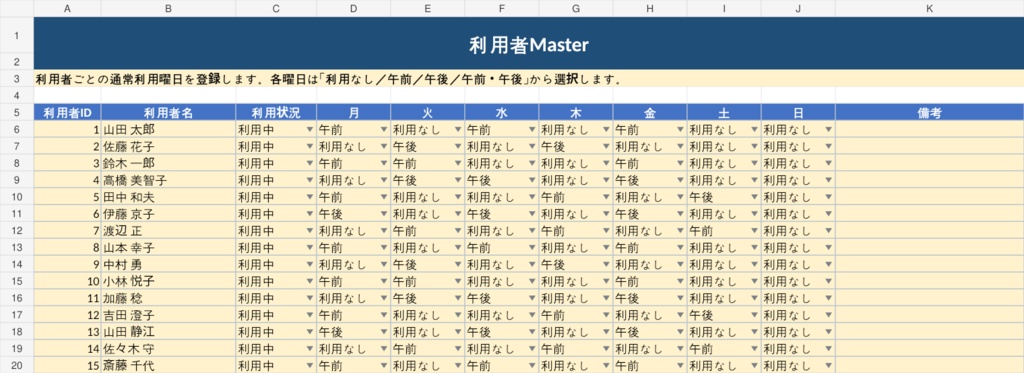Open 土 dropdown for 渡辺 正
Viewport: 1024px width, 373px height.
[x=754, y=231]
